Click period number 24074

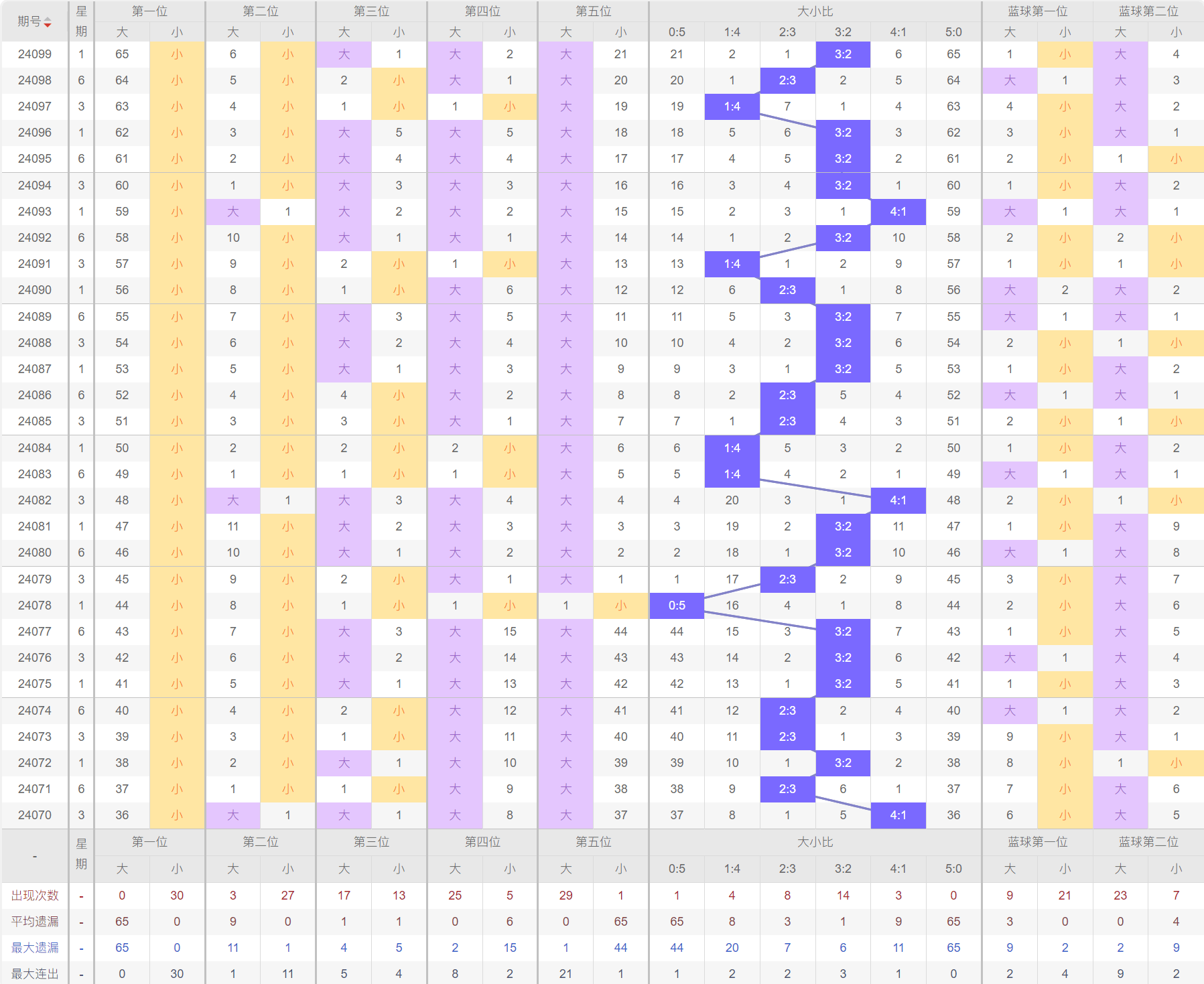tap(35, 711)
